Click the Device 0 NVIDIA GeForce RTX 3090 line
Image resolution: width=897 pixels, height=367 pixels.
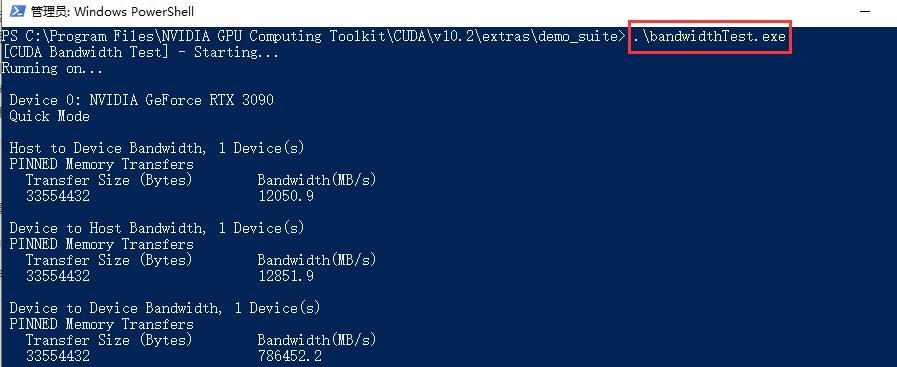pos(142,101)
